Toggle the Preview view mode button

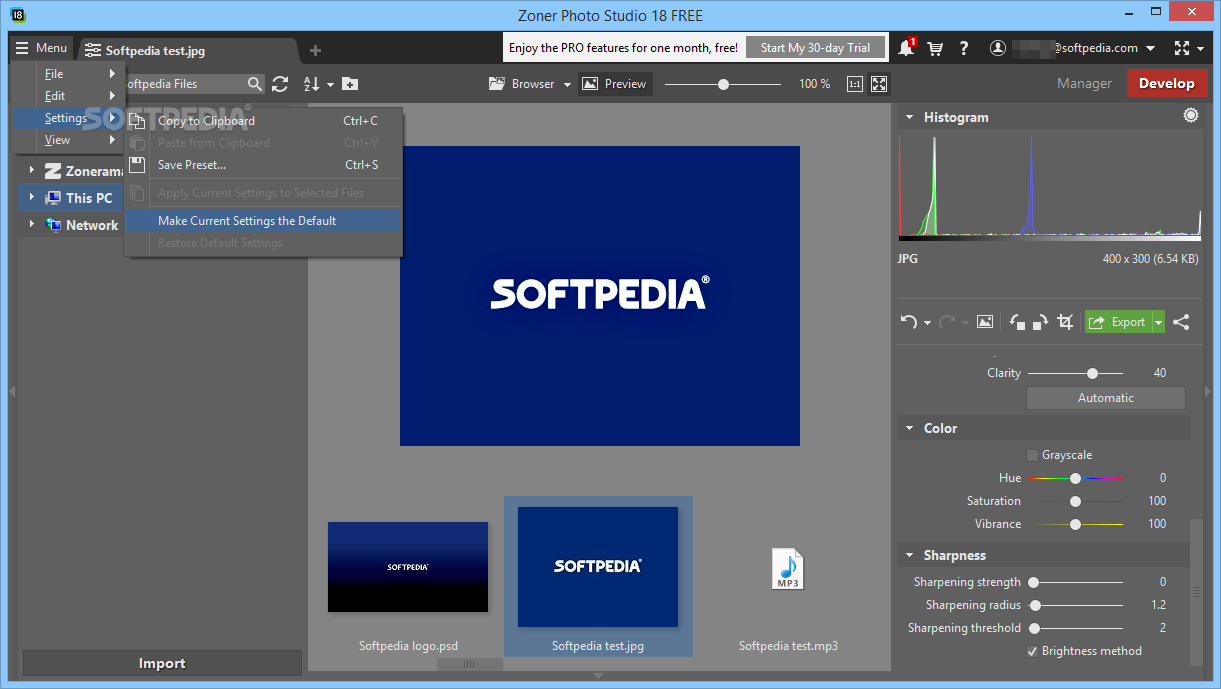point(615,84)
